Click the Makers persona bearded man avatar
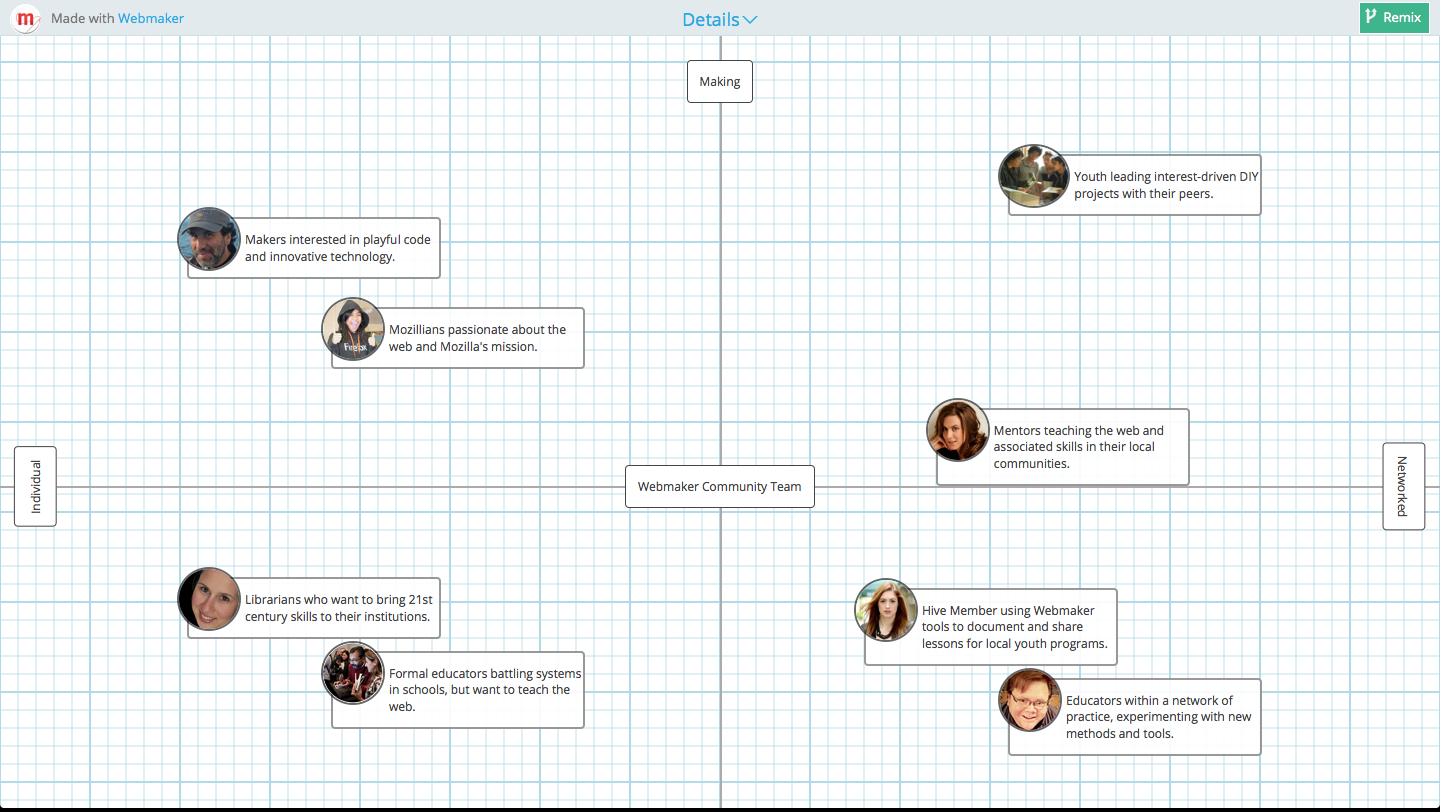 point(209,239)
